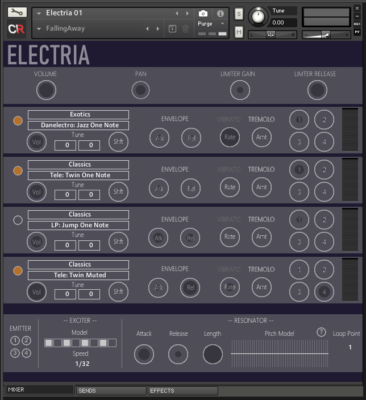Click the master VOLUME knob
This screenshot has height=400, width=366.
(x=46, y=90)
